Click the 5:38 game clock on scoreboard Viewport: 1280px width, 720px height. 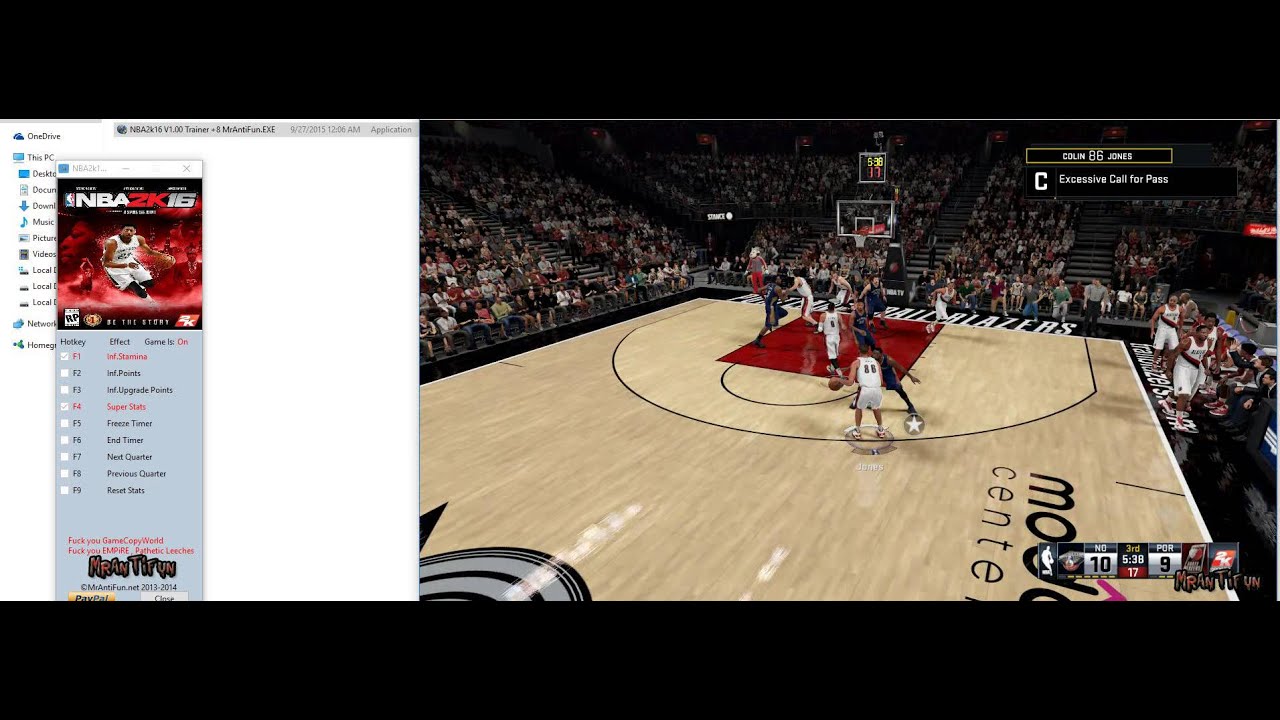[x=1132, y=560]
